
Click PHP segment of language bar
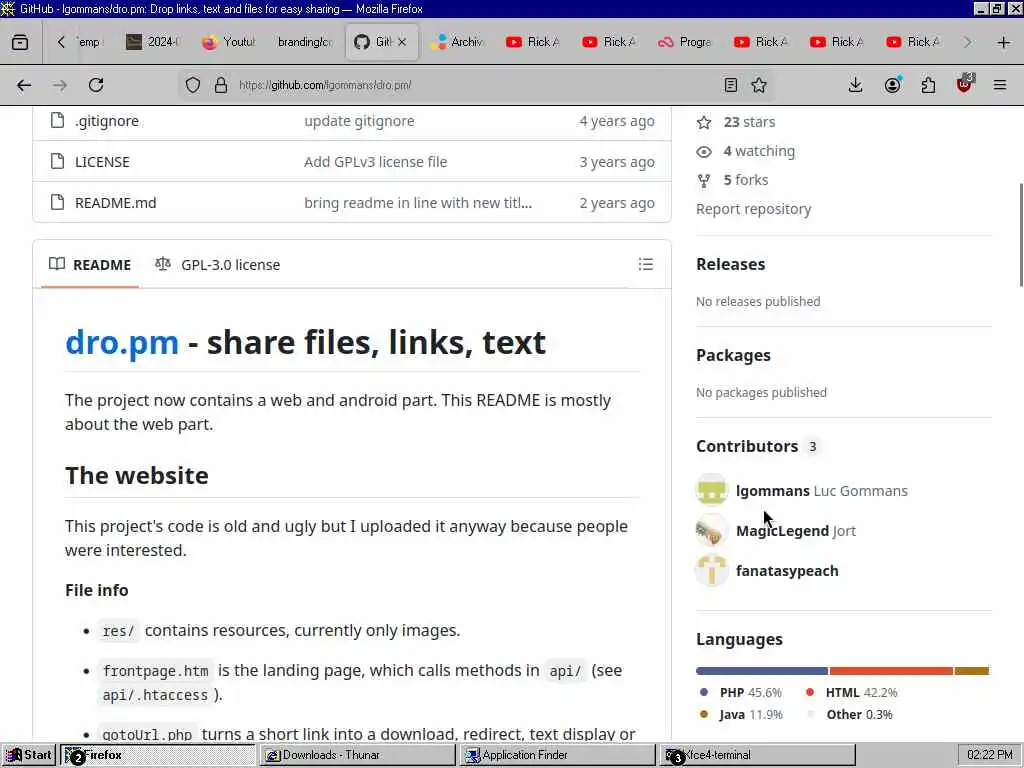(762, 671)
